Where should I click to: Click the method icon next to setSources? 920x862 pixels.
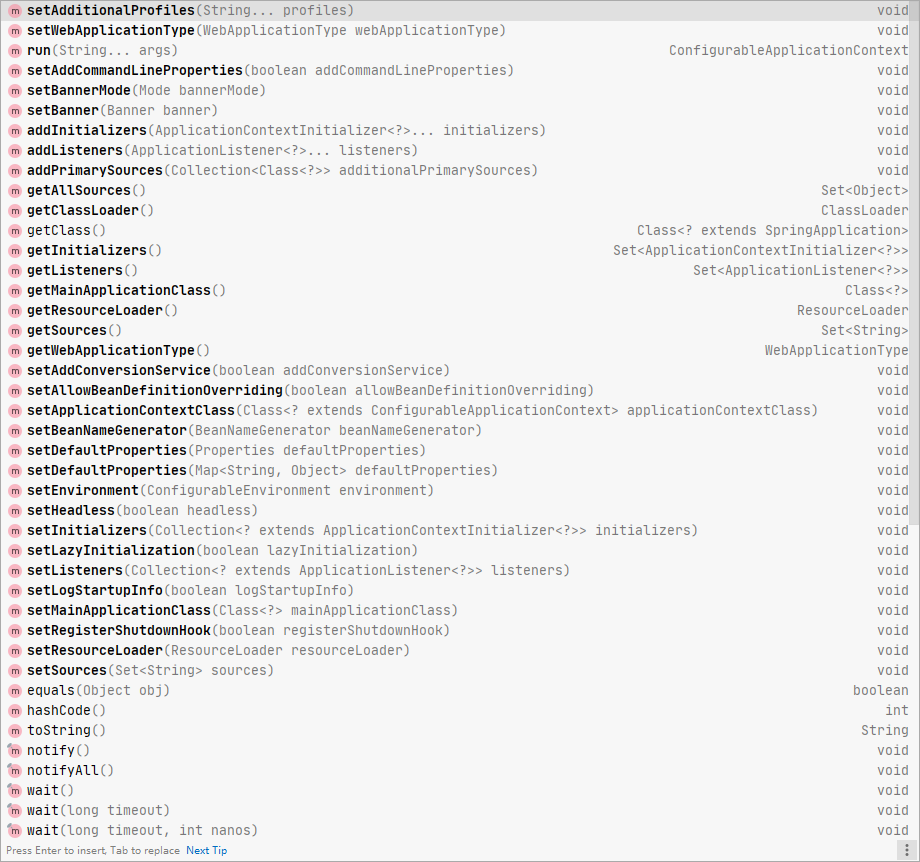tap(14, 670)
